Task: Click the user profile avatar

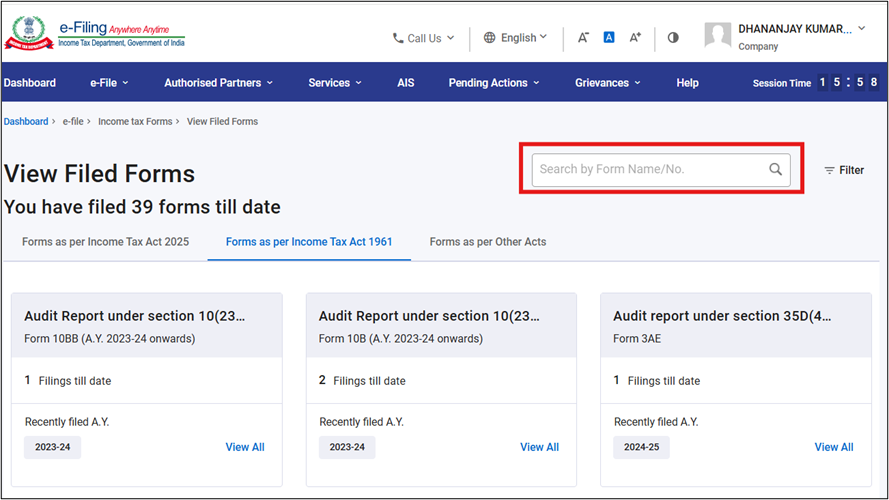Action: click(x=717, y=36)
